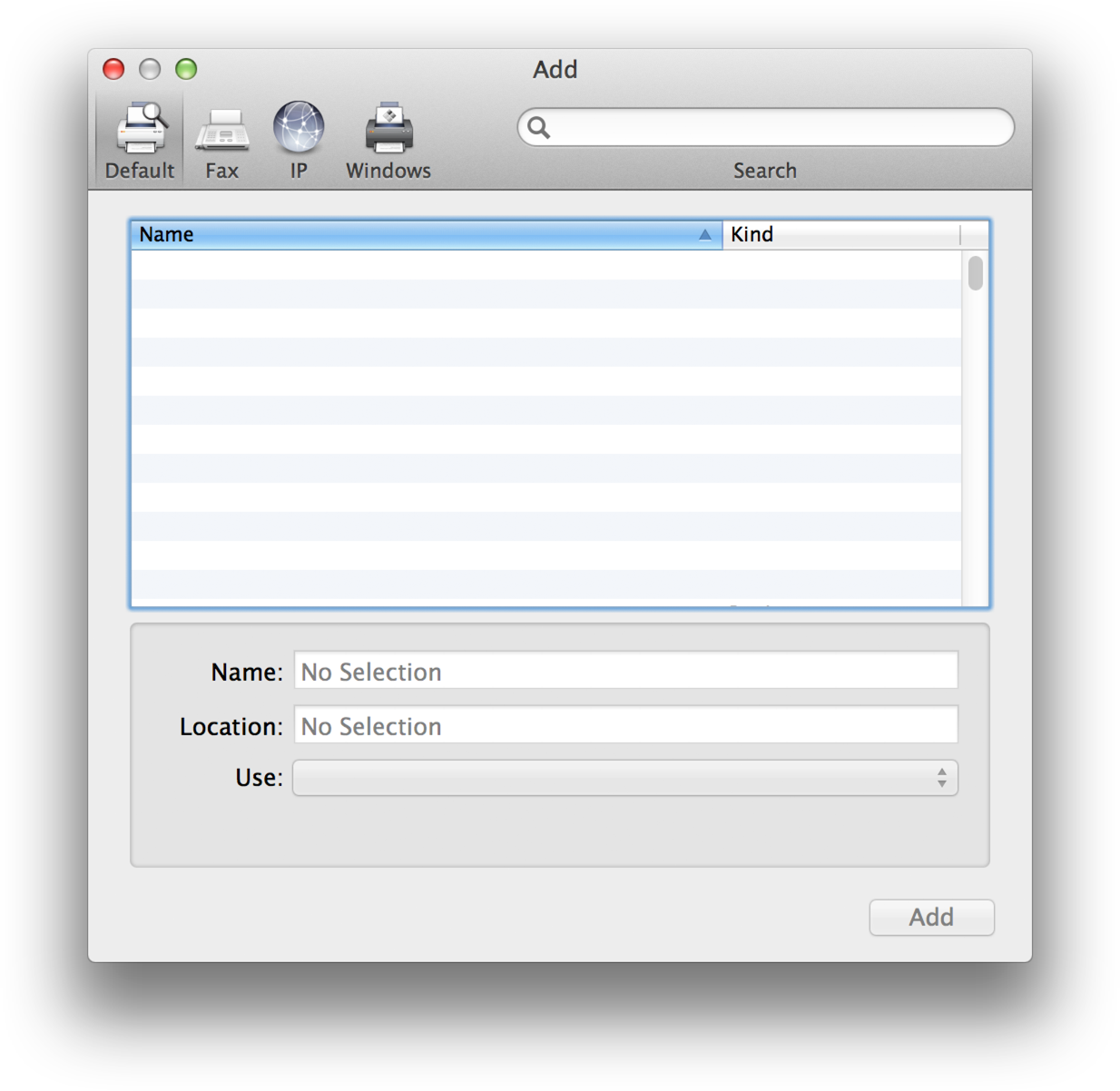The image size is (1120, 1091).
Task: Close the Add window with red button
Action: coord(113,69)
